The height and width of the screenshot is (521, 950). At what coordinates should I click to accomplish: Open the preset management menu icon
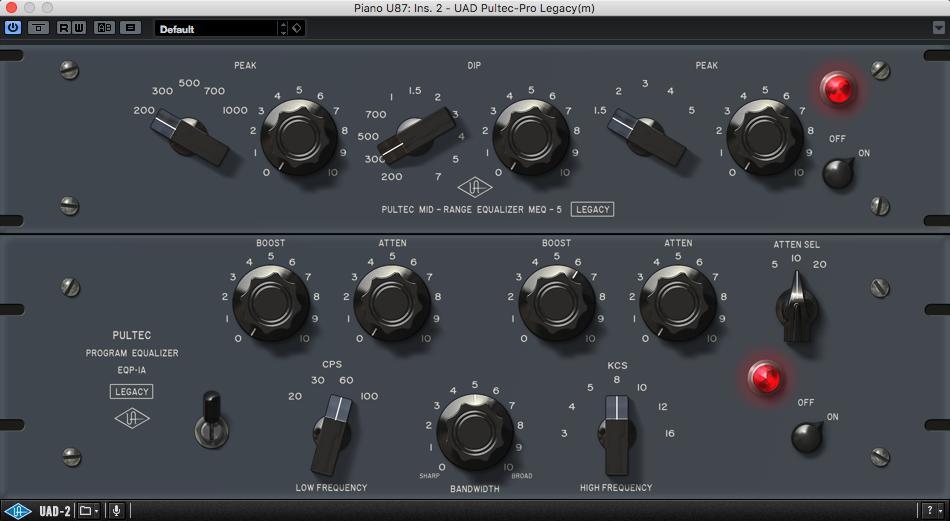tap(130, 28)
